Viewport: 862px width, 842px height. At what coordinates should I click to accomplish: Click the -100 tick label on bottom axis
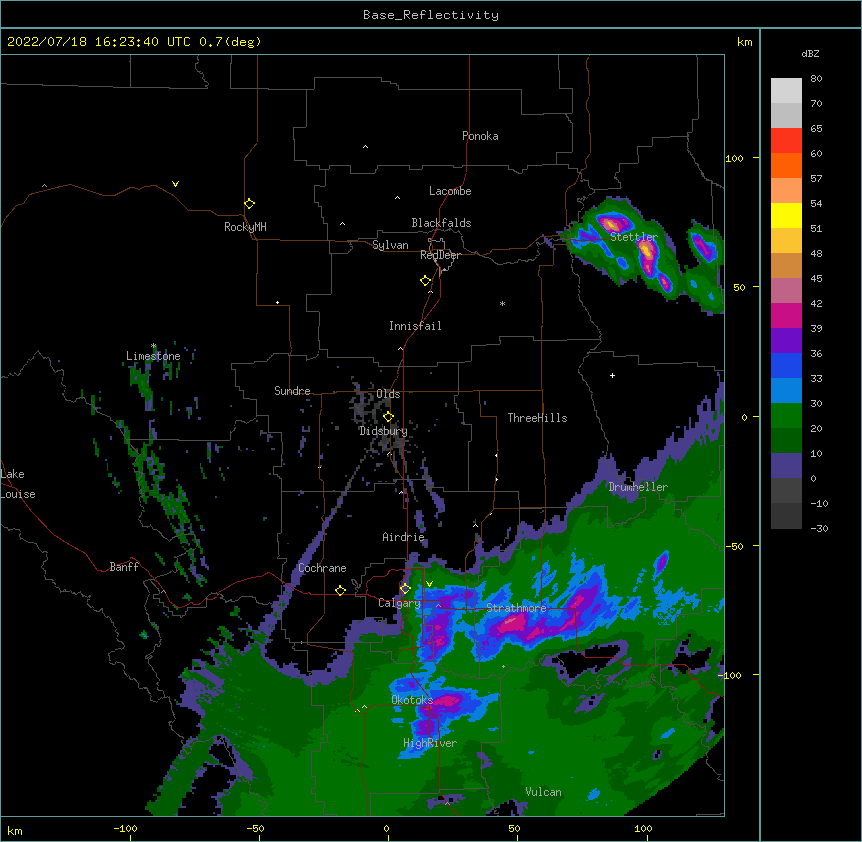125,828
